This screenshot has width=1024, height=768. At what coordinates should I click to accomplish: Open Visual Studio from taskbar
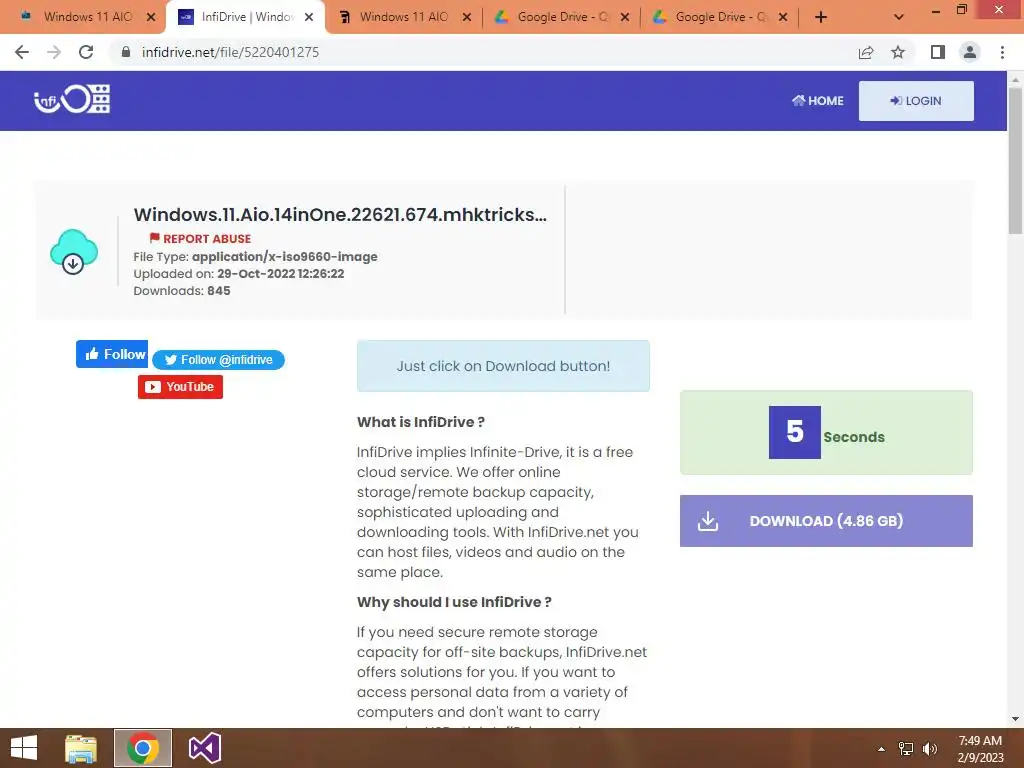(x=205, y=748)
